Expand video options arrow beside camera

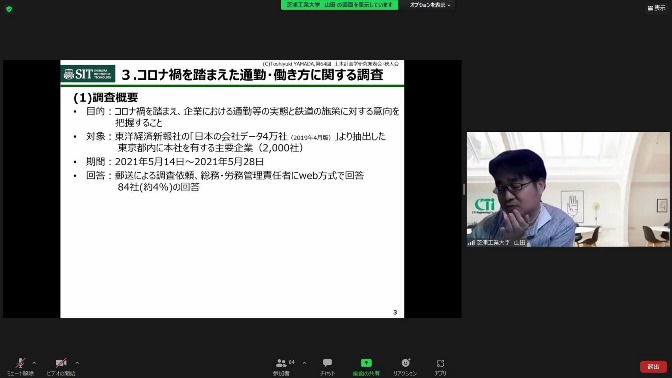77,363
